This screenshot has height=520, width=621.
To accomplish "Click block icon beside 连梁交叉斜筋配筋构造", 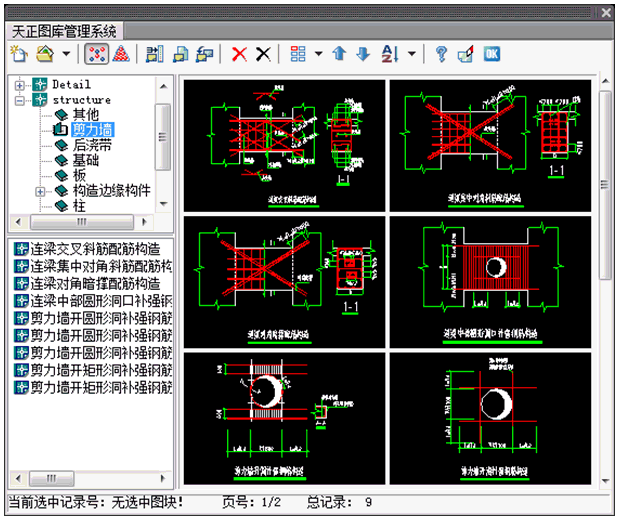I will pyautogui.click(x=21, y=249).
